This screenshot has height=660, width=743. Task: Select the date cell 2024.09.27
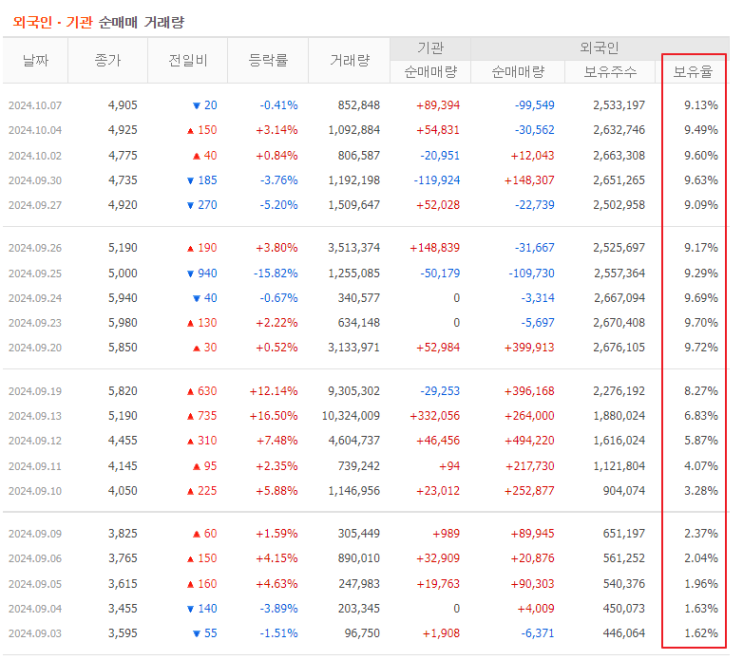point(35,205)
